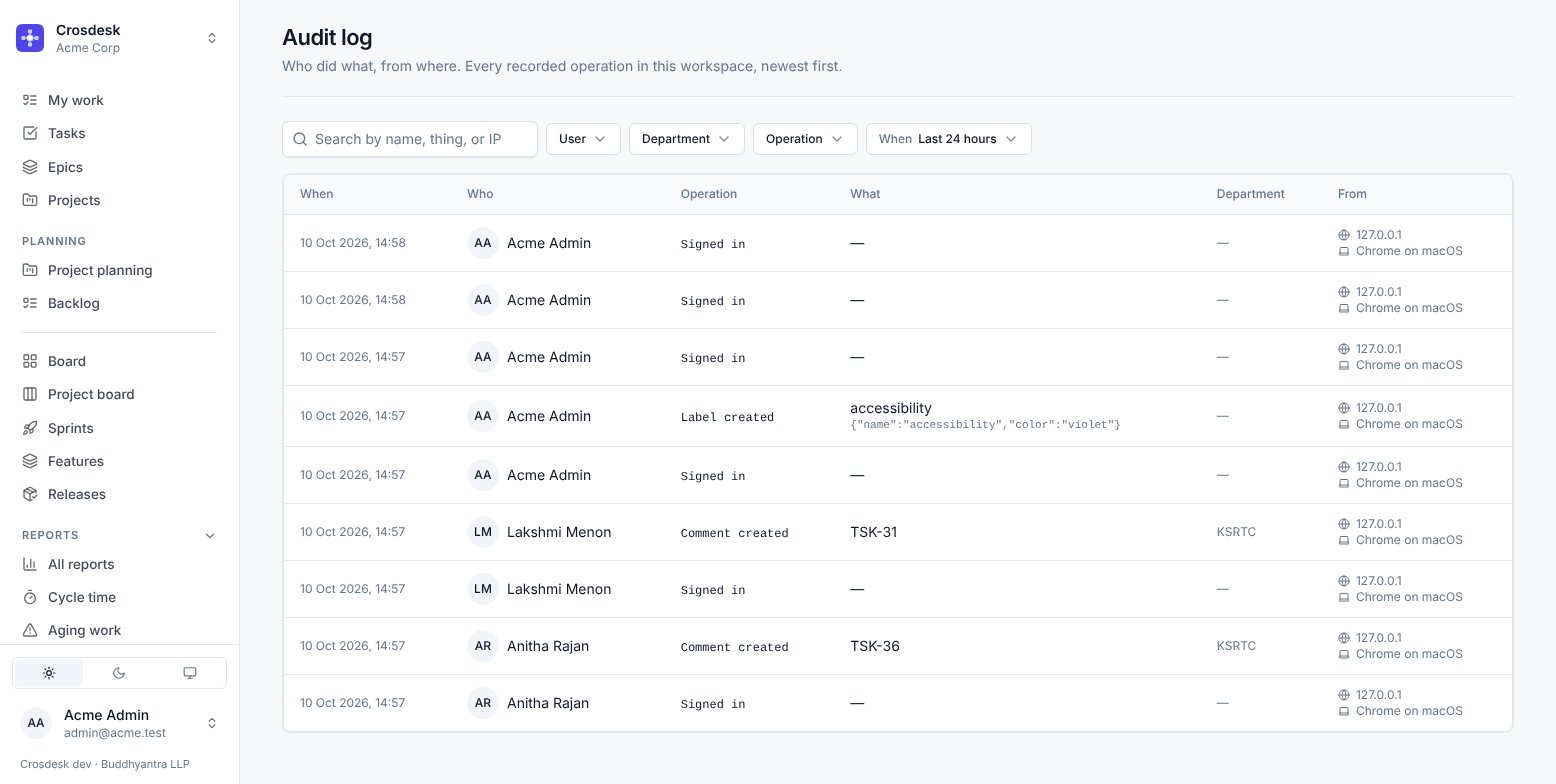This screenshot has width=1556, height=784.
Task: Click the KSRTC department in TSK-31 row
Action: pyautogui.click(x=1236, y=532)
